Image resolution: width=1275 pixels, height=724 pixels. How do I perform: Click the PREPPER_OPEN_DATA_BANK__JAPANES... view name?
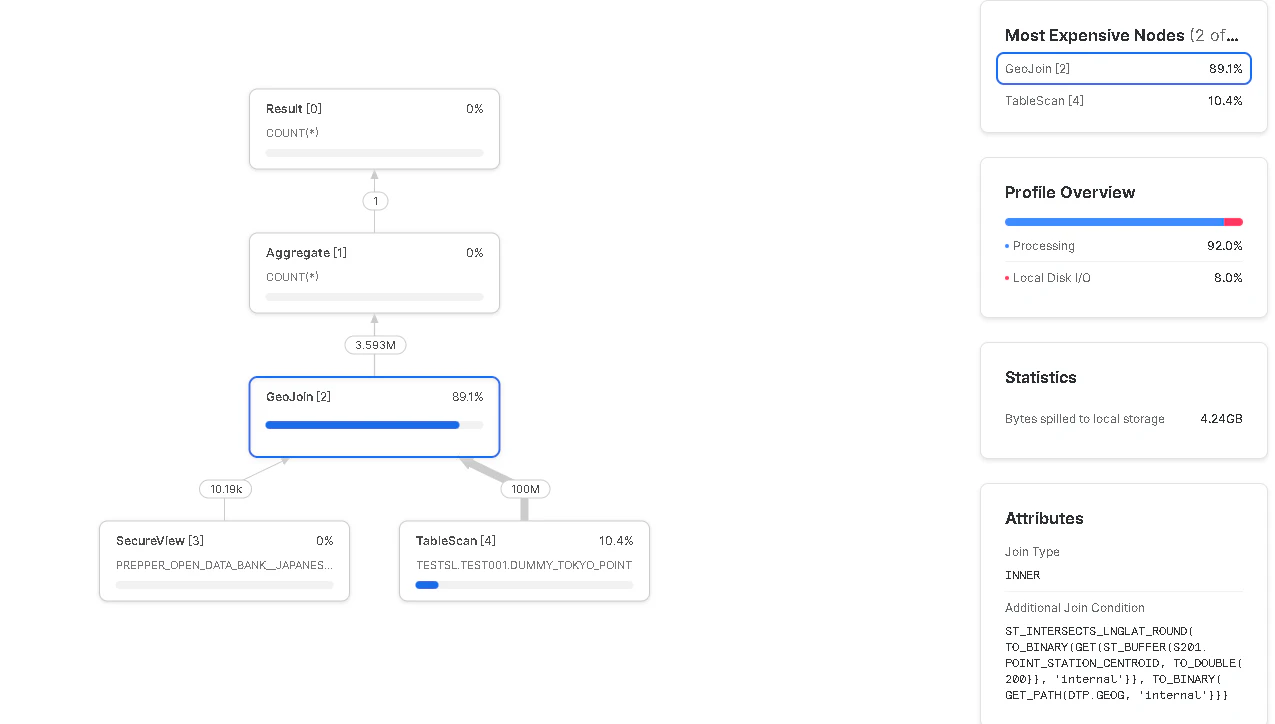click(x=224, y=565)
